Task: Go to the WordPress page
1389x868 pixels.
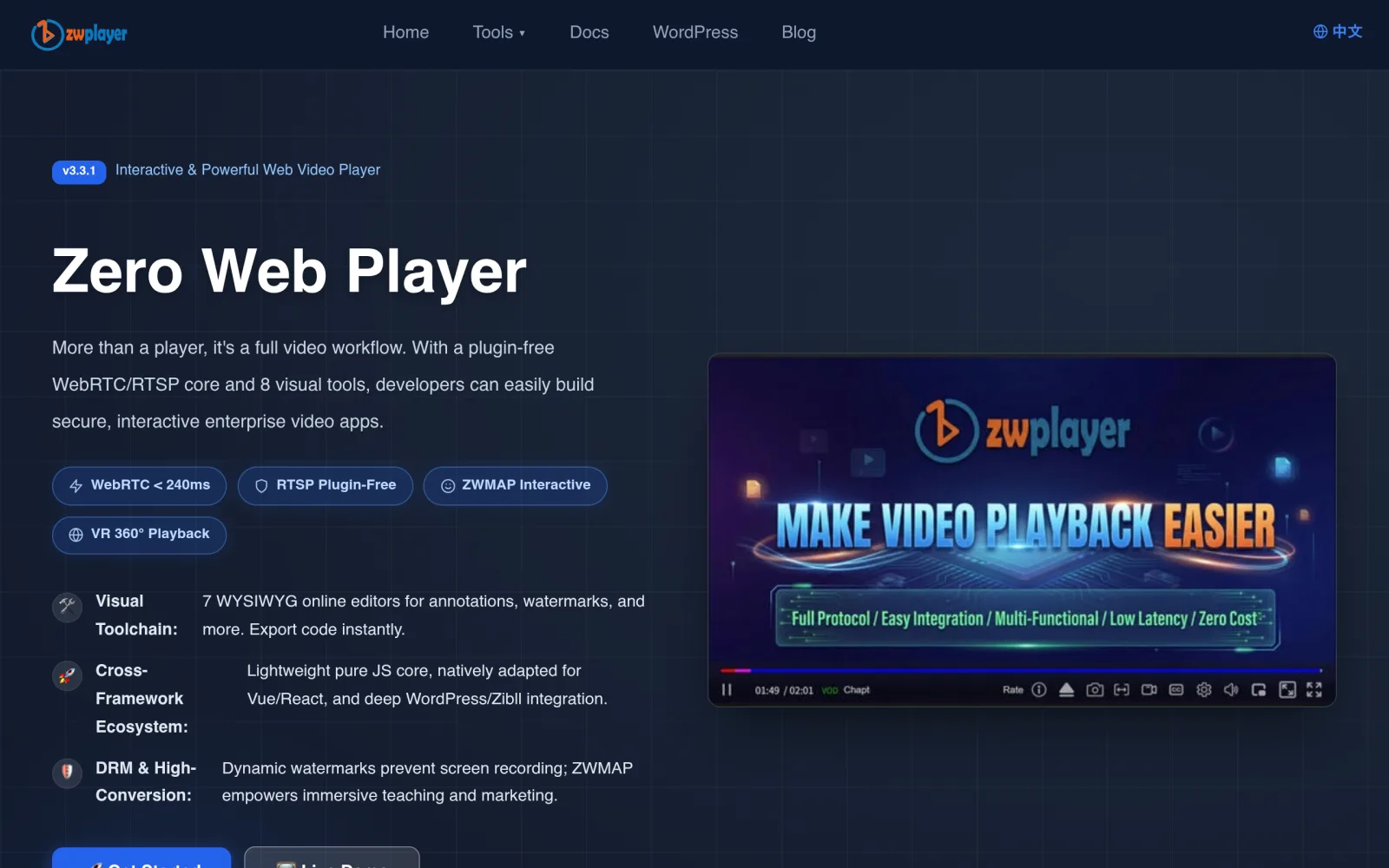Action: pos(694,32)
